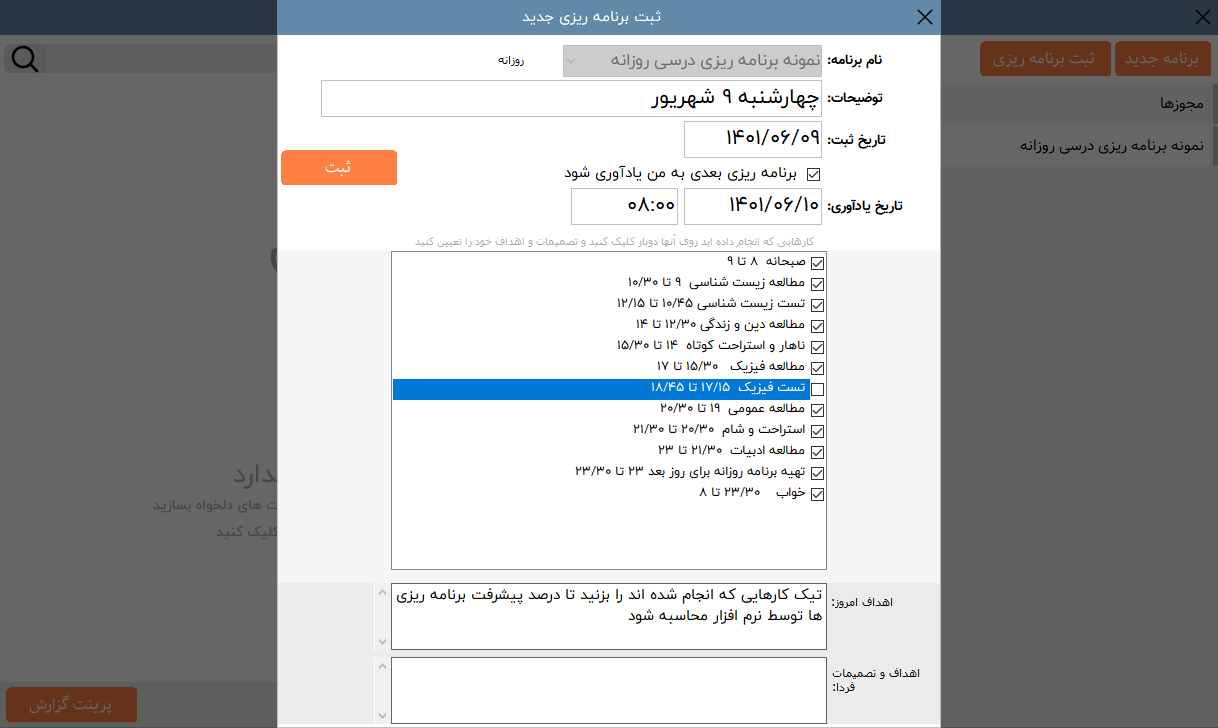Viewport: 1218px width, 728px height.
Task: Click the پرینت گزارش print report button
Action: click(71, 705)
